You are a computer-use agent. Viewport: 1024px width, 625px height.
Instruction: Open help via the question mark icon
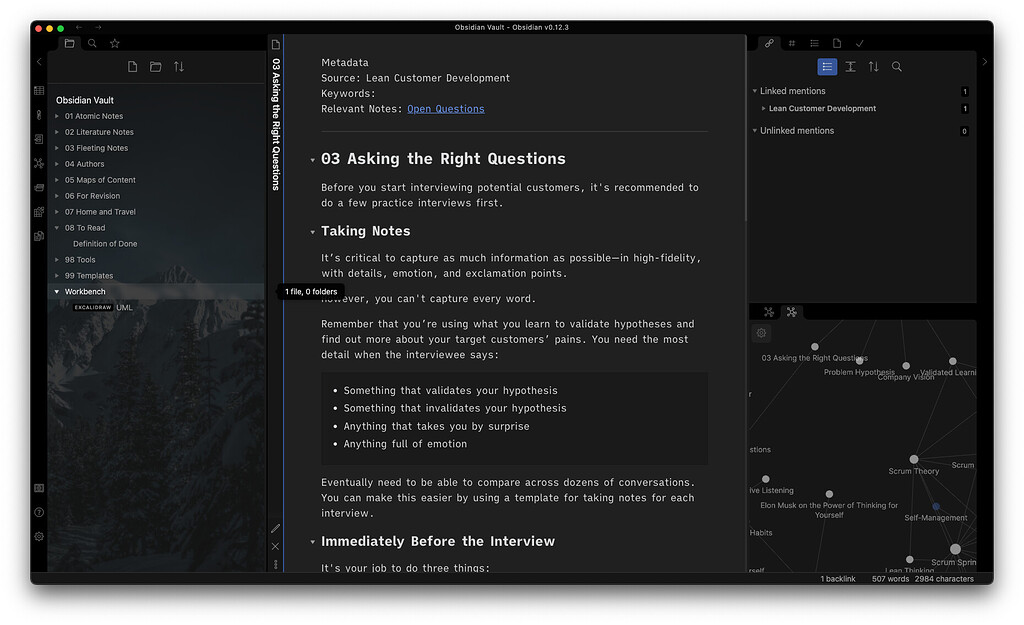tap(38, 512)
